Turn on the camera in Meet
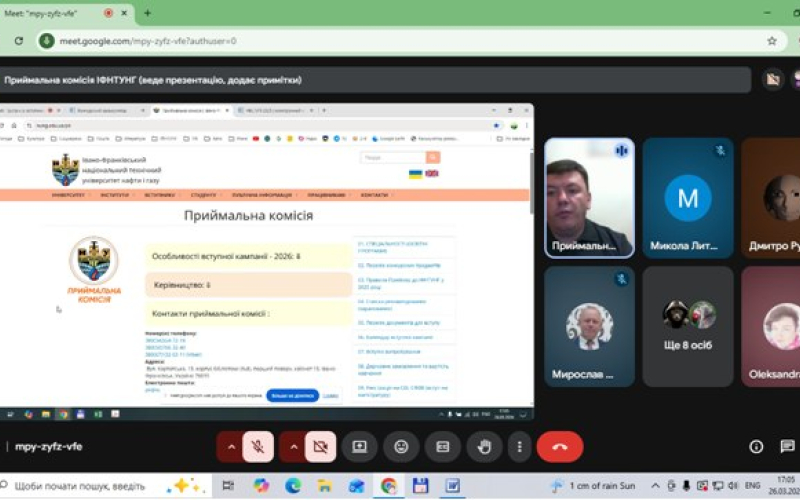Screen dimensions: 800x500 (320, 447)
